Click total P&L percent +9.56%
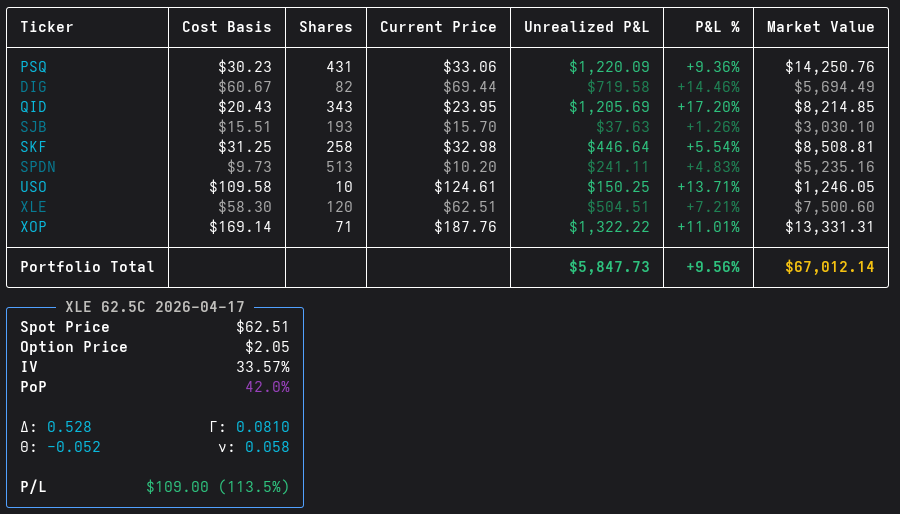Screen dimensions: 900x514 point(713,267)
